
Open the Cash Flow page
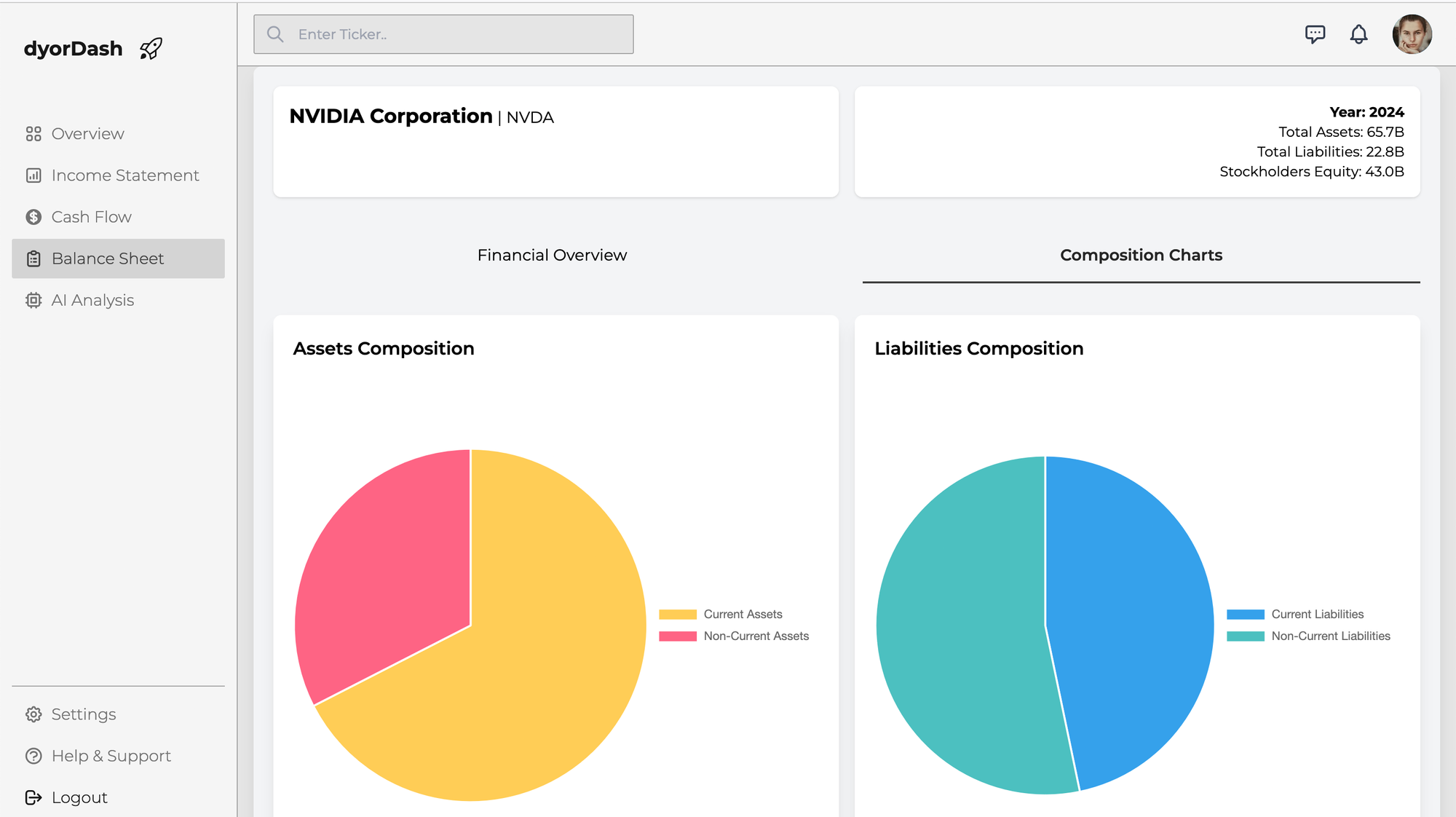[x=118, y=217]
